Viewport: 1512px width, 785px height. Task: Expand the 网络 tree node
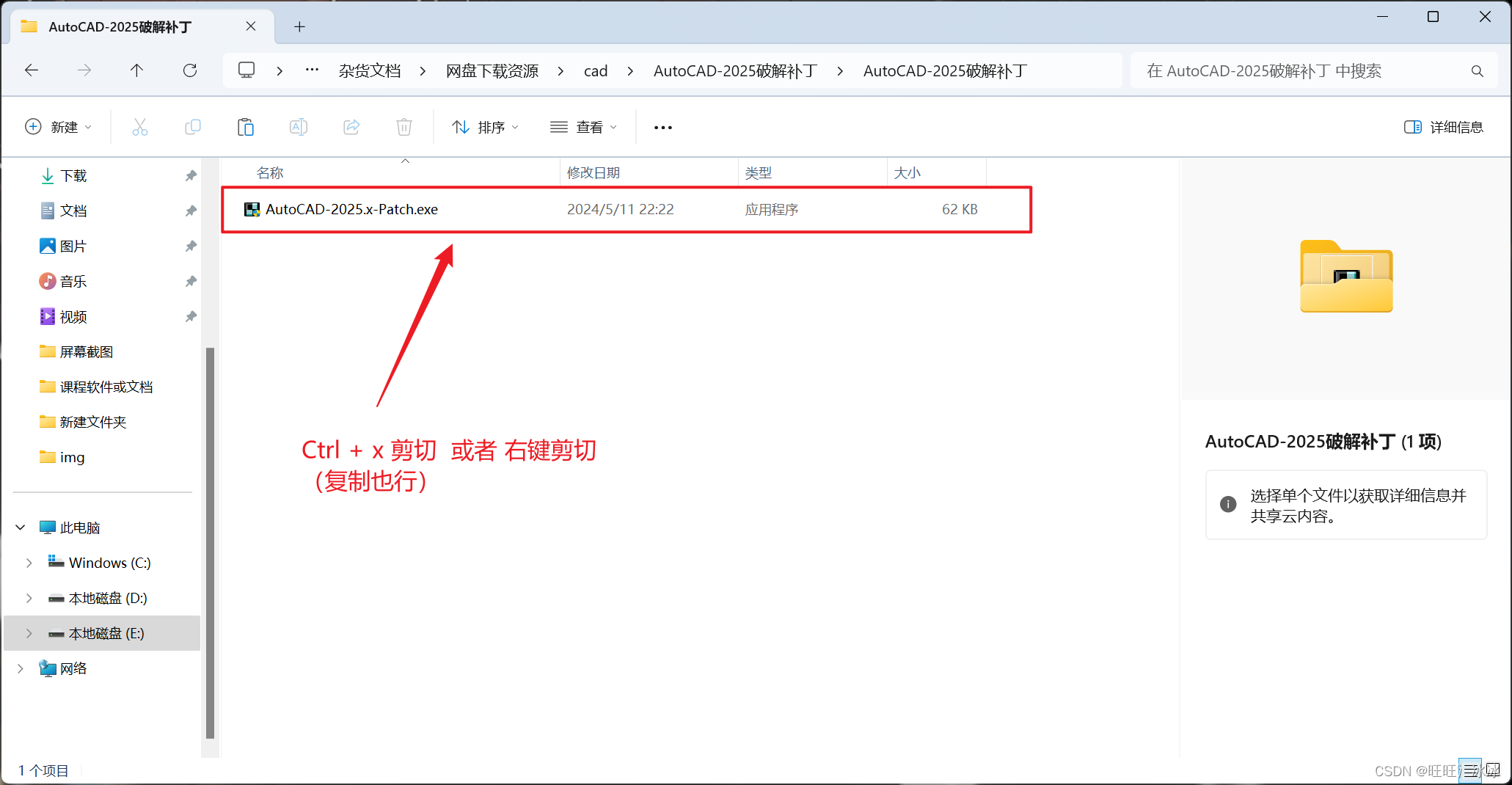tap(21, 668)
